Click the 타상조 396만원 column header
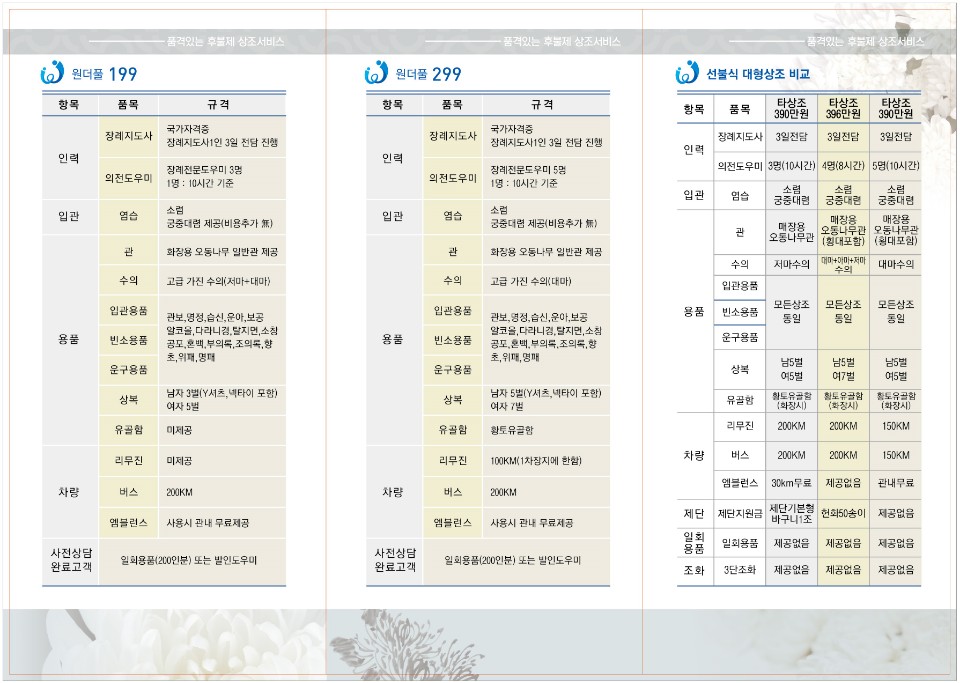This screenshot has width=960, height=683. tap(843, 108)
